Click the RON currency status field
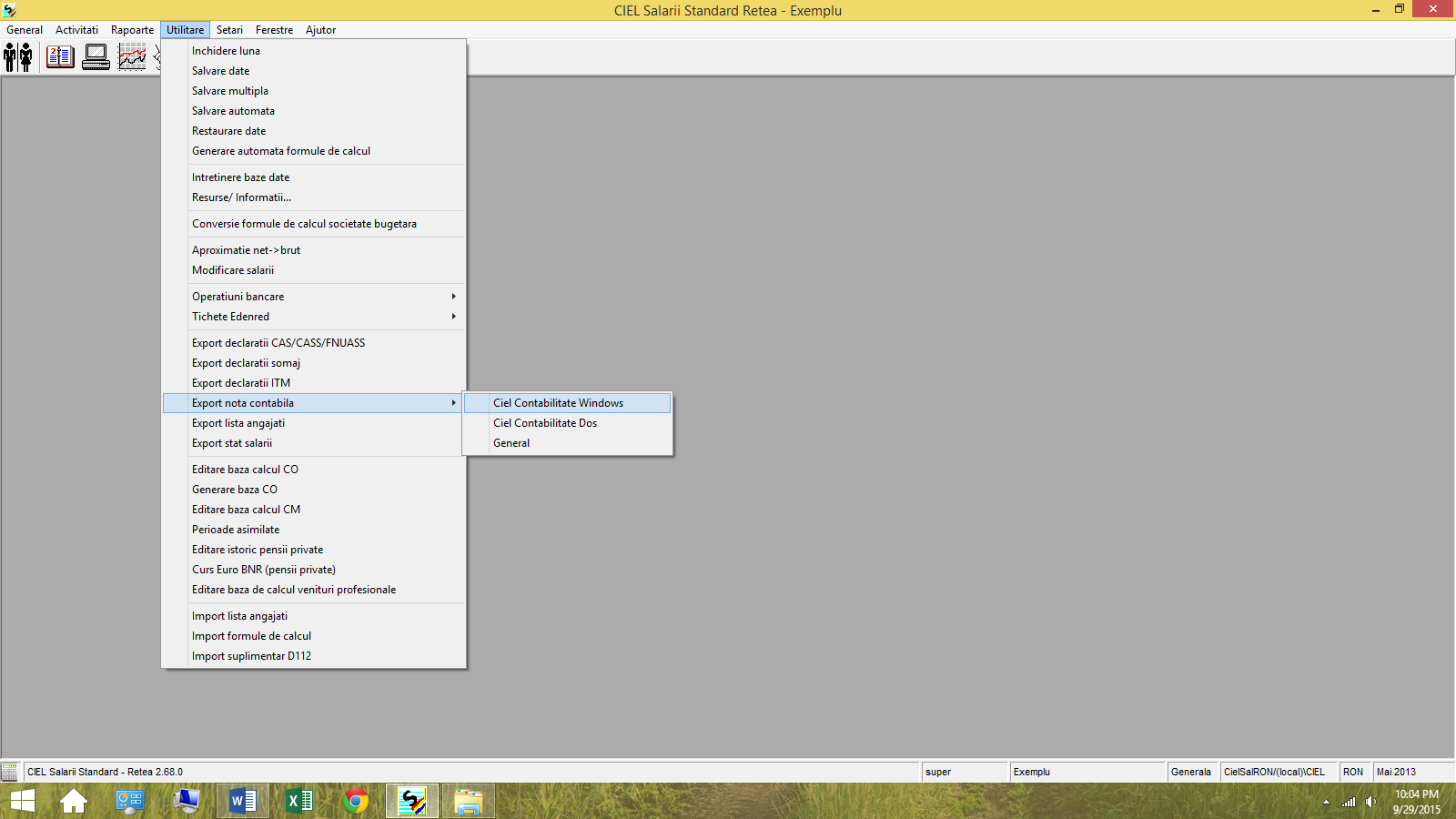This screenshot has height=819, width=1456. (1353, 772)
